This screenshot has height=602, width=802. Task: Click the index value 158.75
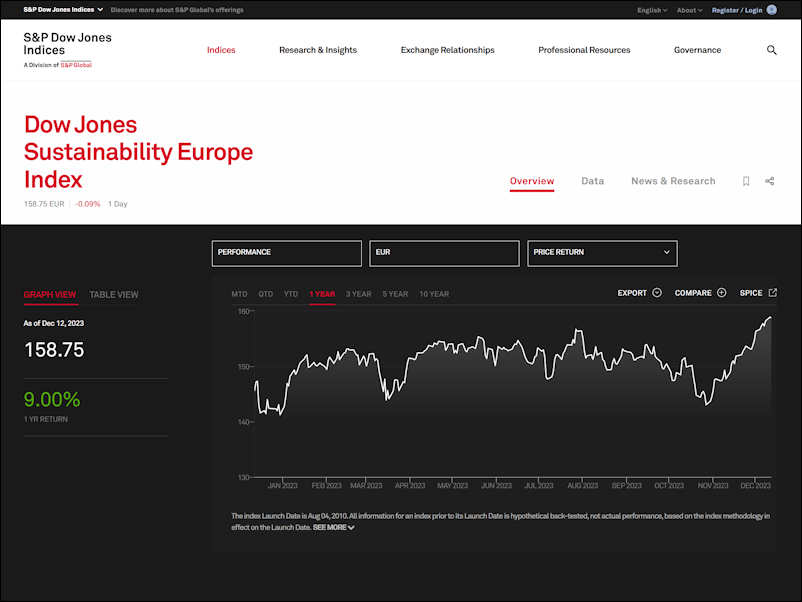[x=54, y=350]
